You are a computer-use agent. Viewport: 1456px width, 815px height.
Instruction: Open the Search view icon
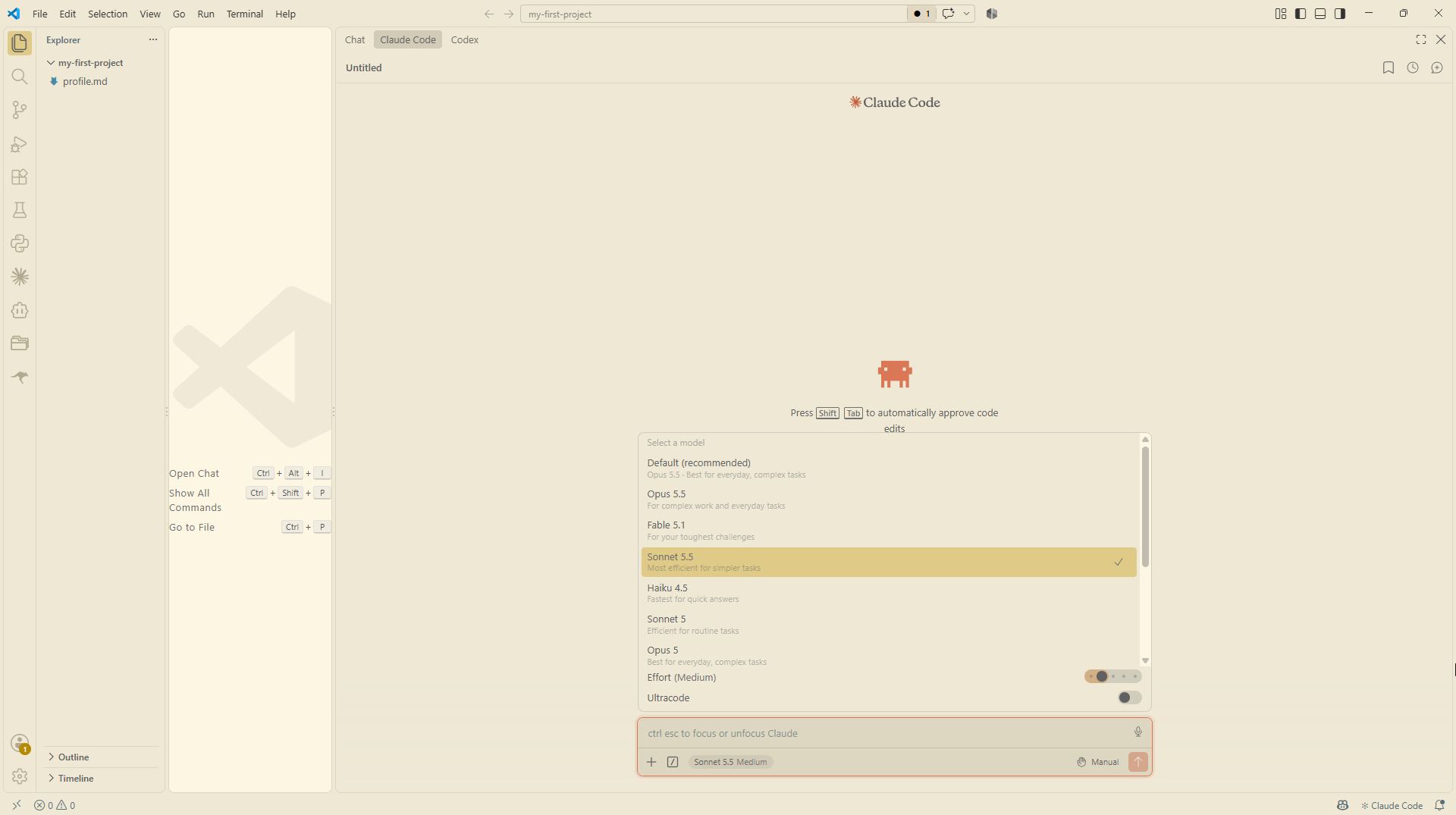(20, 77)
